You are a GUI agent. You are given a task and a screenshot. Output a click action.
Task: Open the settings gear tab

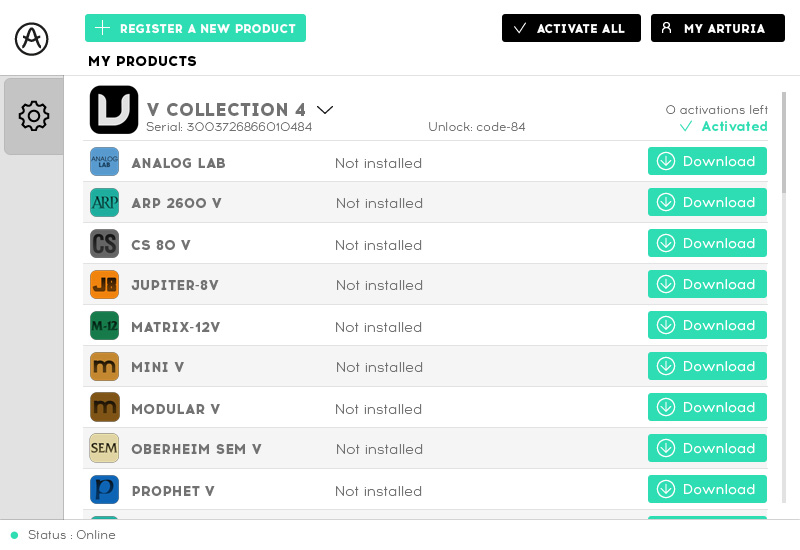pyautogui.click(x=34, y=116)
